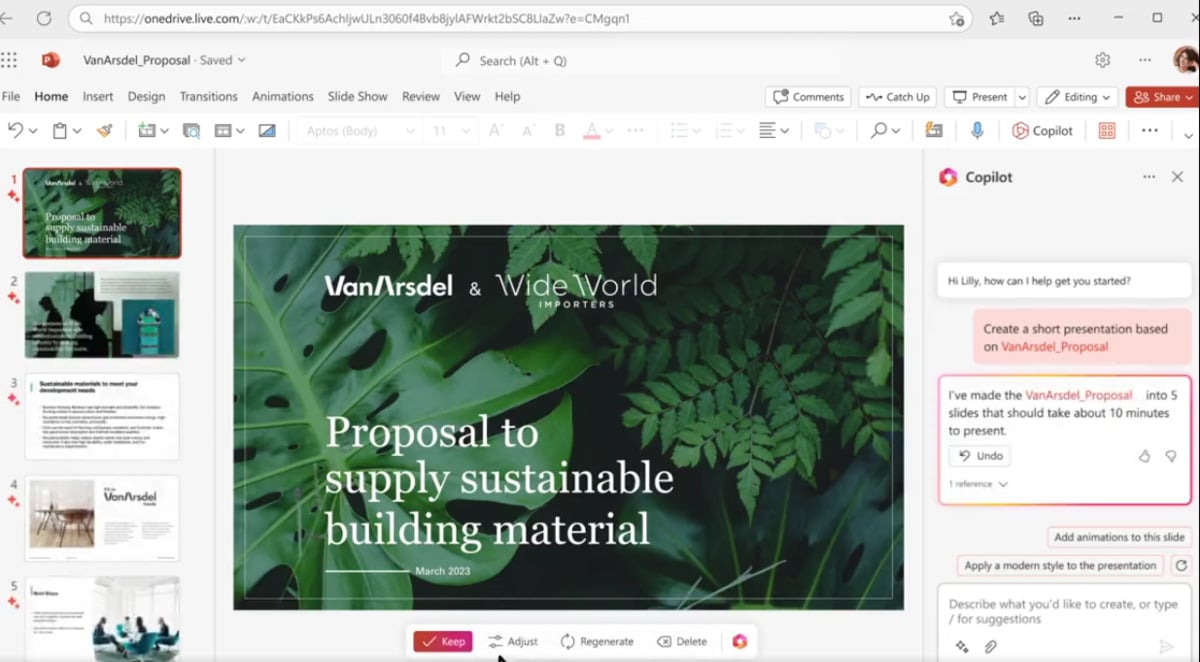Screen dimensions: 1200x662
Task: Expand the 1 reference section
Action: tap(978, 484)
